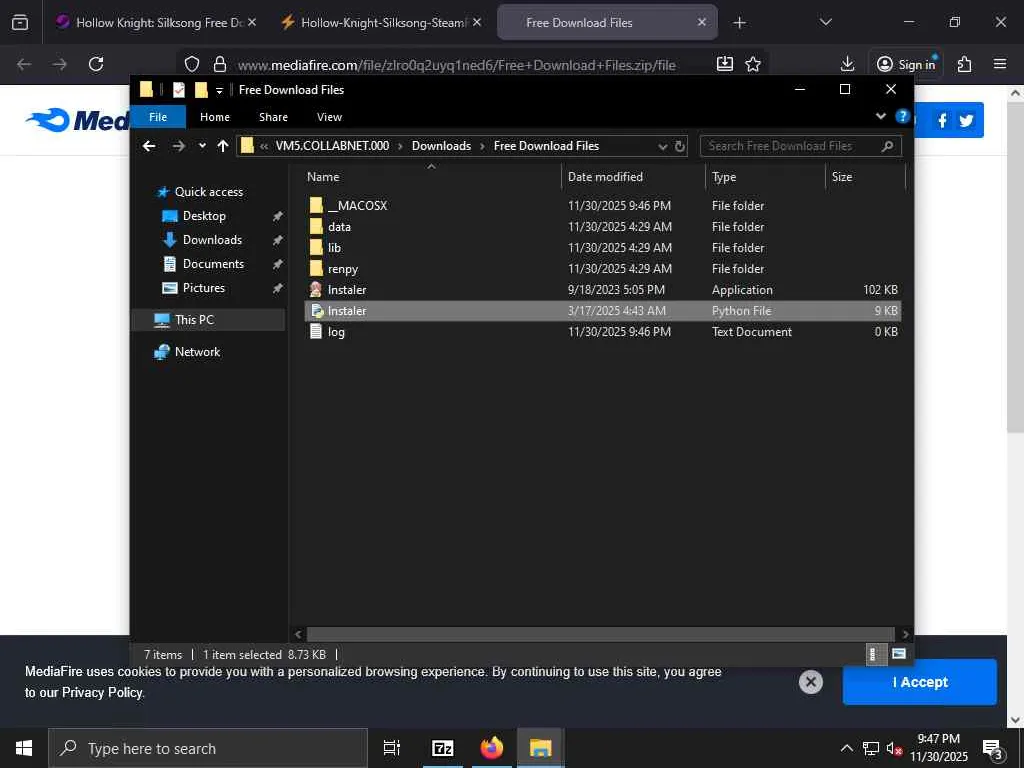The height and width of the screenshot is (768, 1024).
Task: Go back in File Explorer
Action: click(149, 146)
